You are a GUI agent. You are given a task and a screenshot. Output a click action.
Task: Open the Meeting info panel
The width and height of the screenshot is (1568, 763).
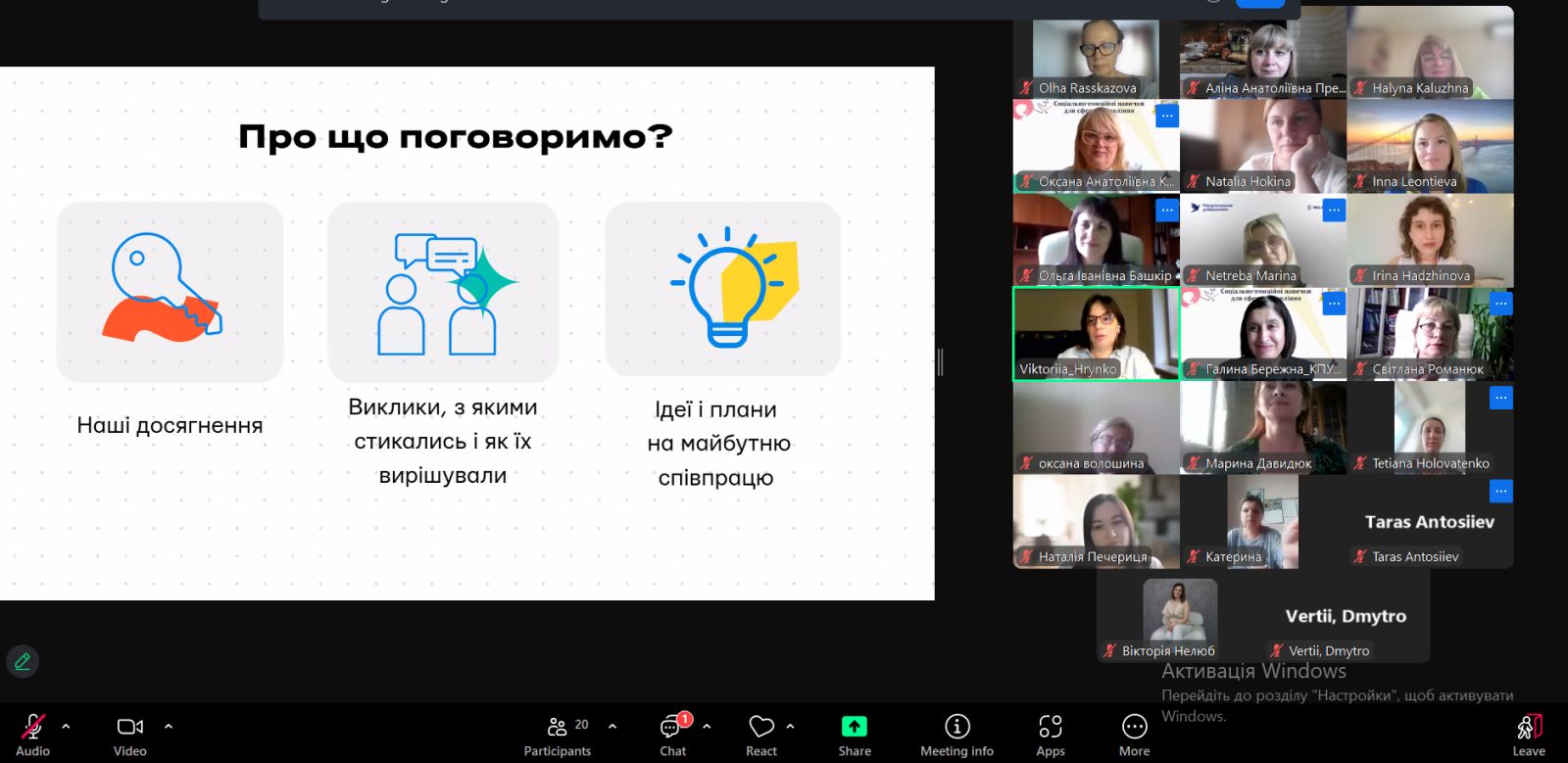click(x=956, y=736)
